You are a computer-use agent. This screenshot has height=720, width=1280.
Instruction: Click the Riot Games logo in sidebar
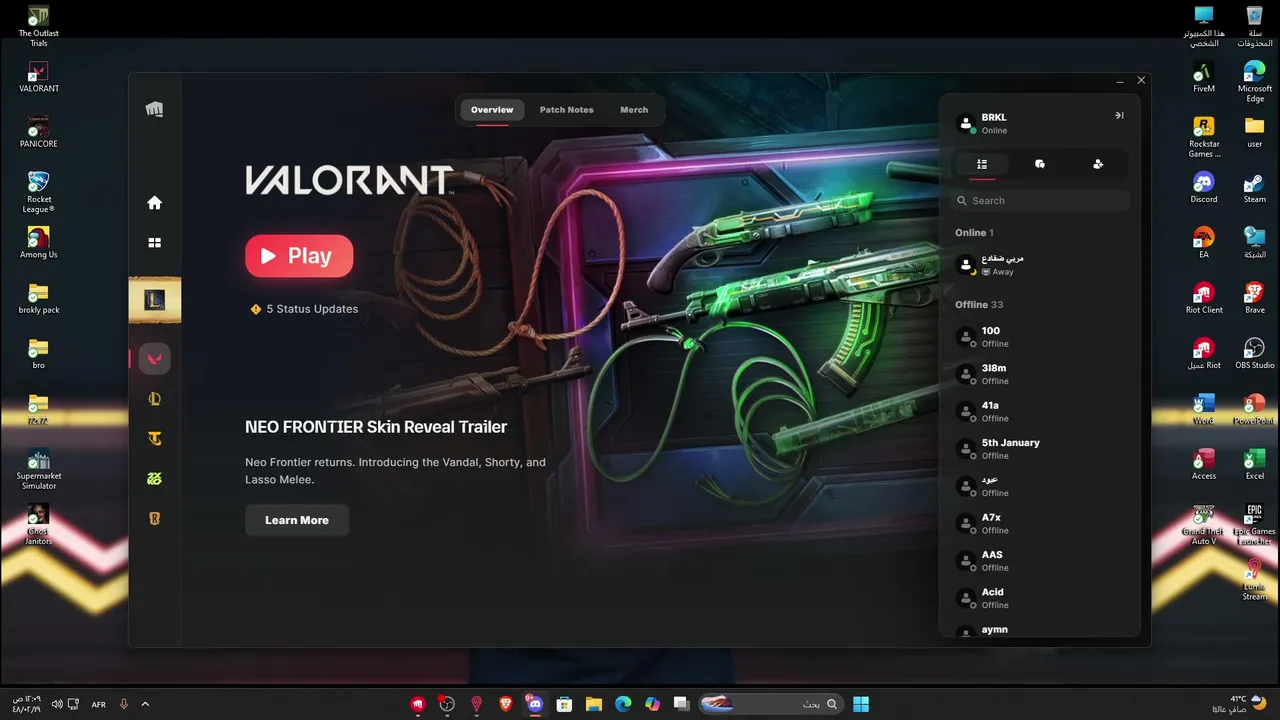coord(154,109)
